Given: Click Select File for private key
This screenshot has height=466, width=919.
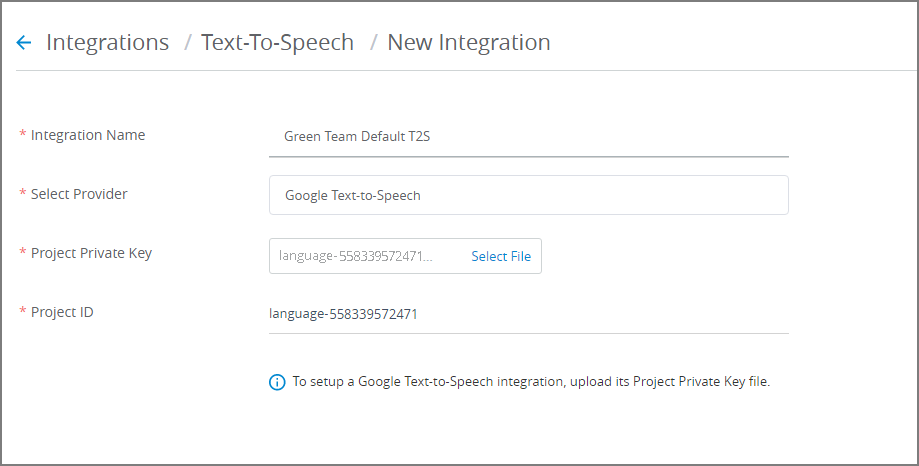Looking at the screenshot, I should tap(501, 256).
